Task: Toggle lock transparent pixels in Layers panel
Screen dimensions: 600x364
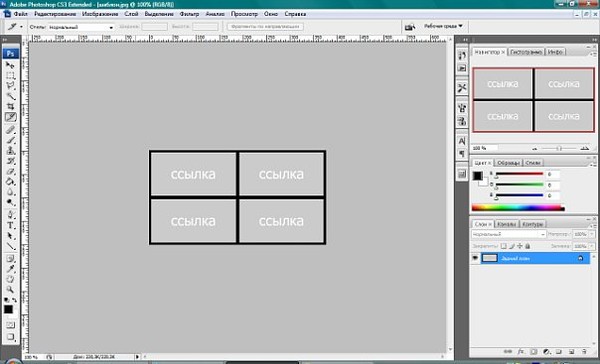Action: coord(504,246)
